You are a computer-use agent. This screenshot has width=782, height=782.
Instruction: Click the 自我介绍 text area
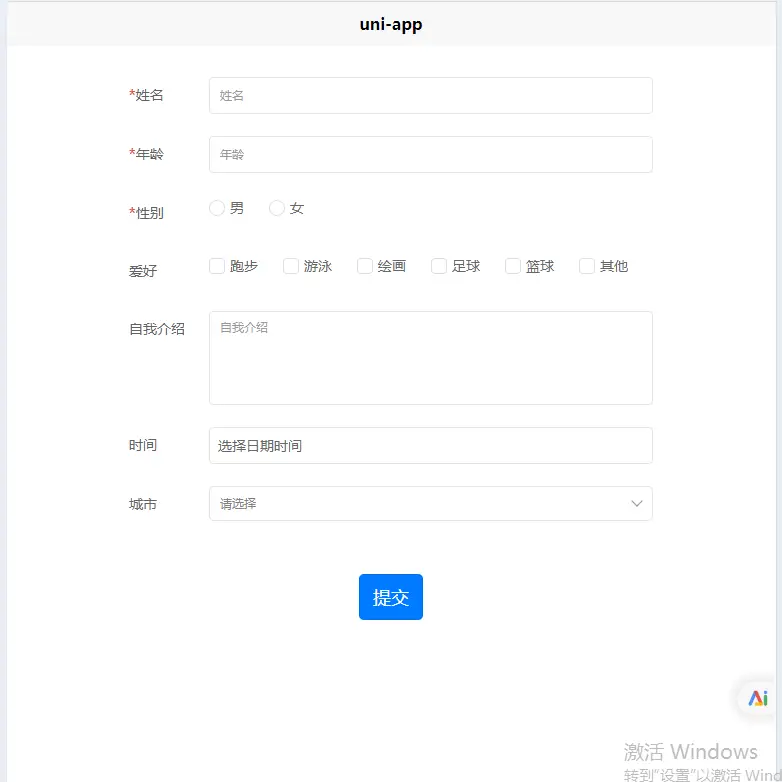coord(430,358)
